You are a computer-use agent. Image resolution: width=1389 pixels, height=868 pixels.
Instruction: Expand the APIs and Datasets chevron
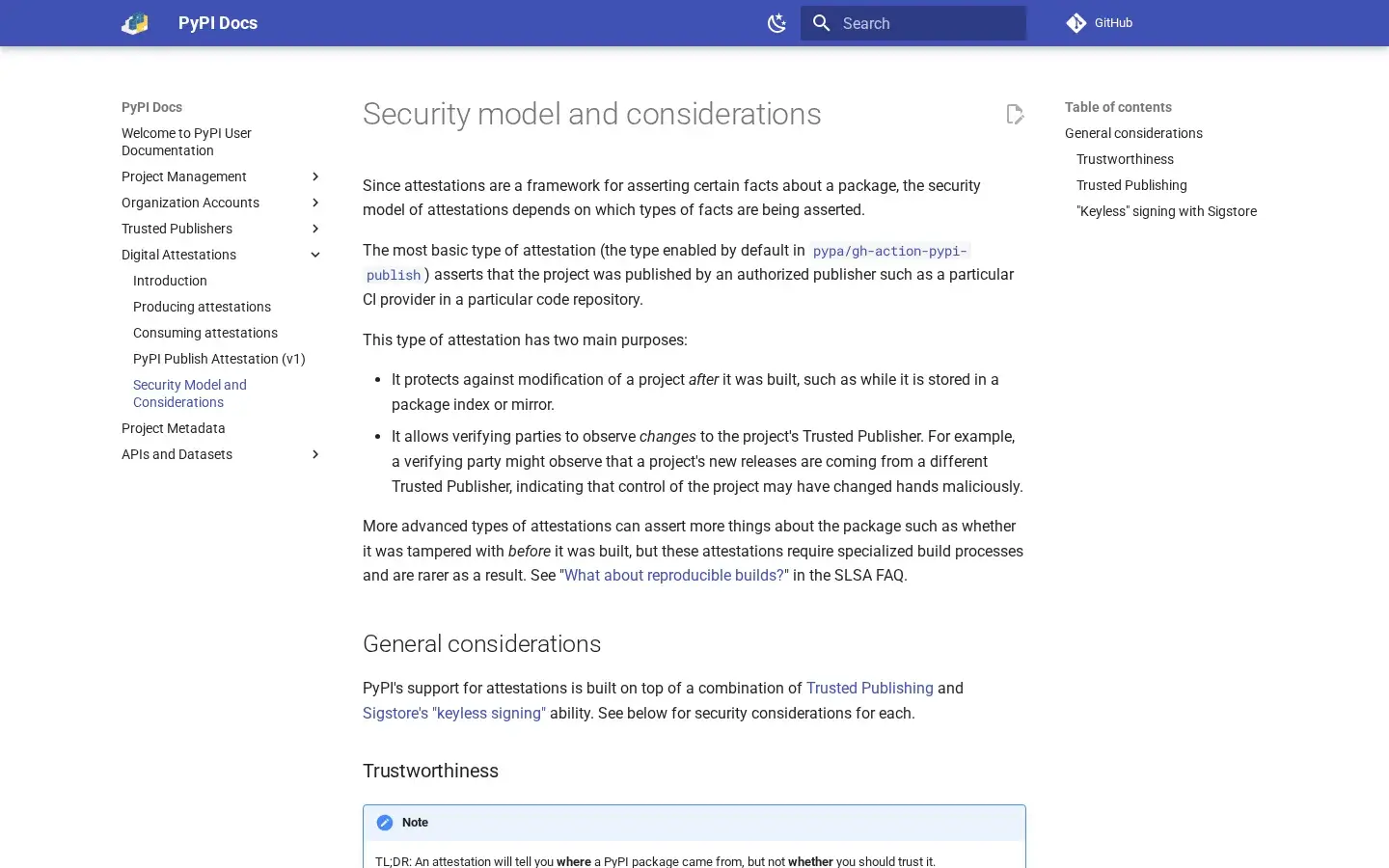point(314,454)
